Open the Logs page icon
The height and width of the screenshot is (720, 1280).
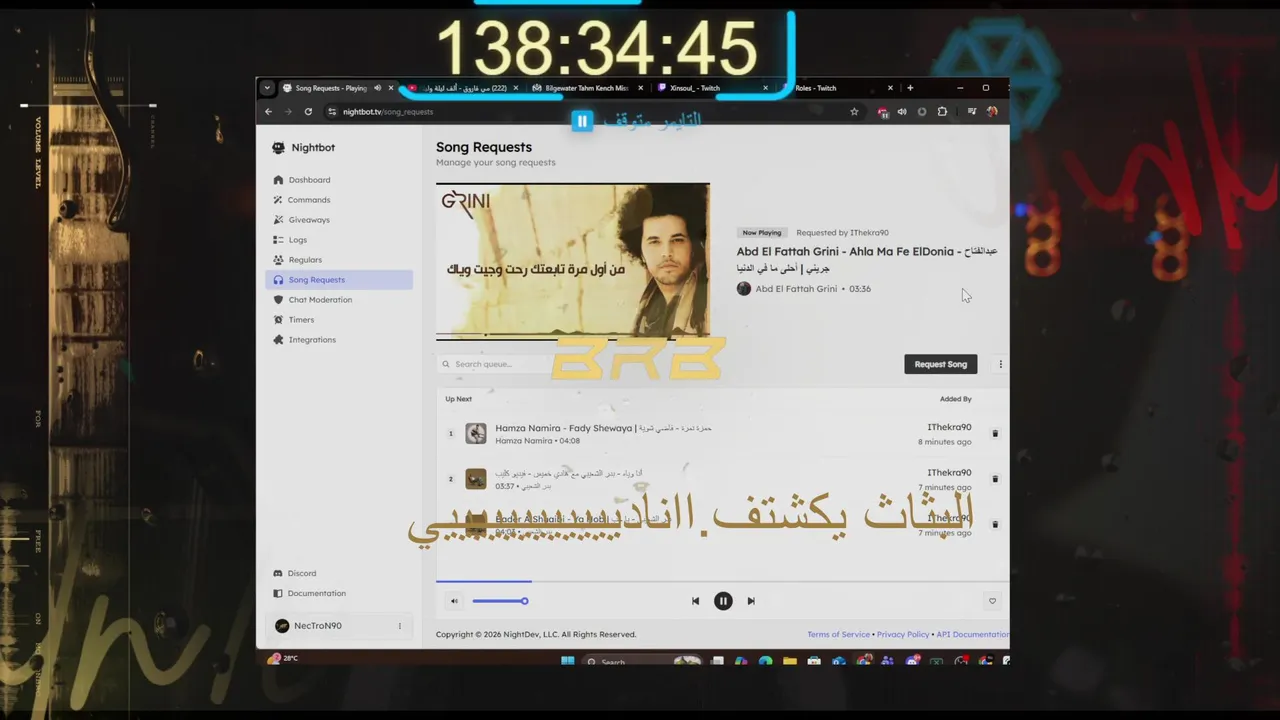coord(278,240)
